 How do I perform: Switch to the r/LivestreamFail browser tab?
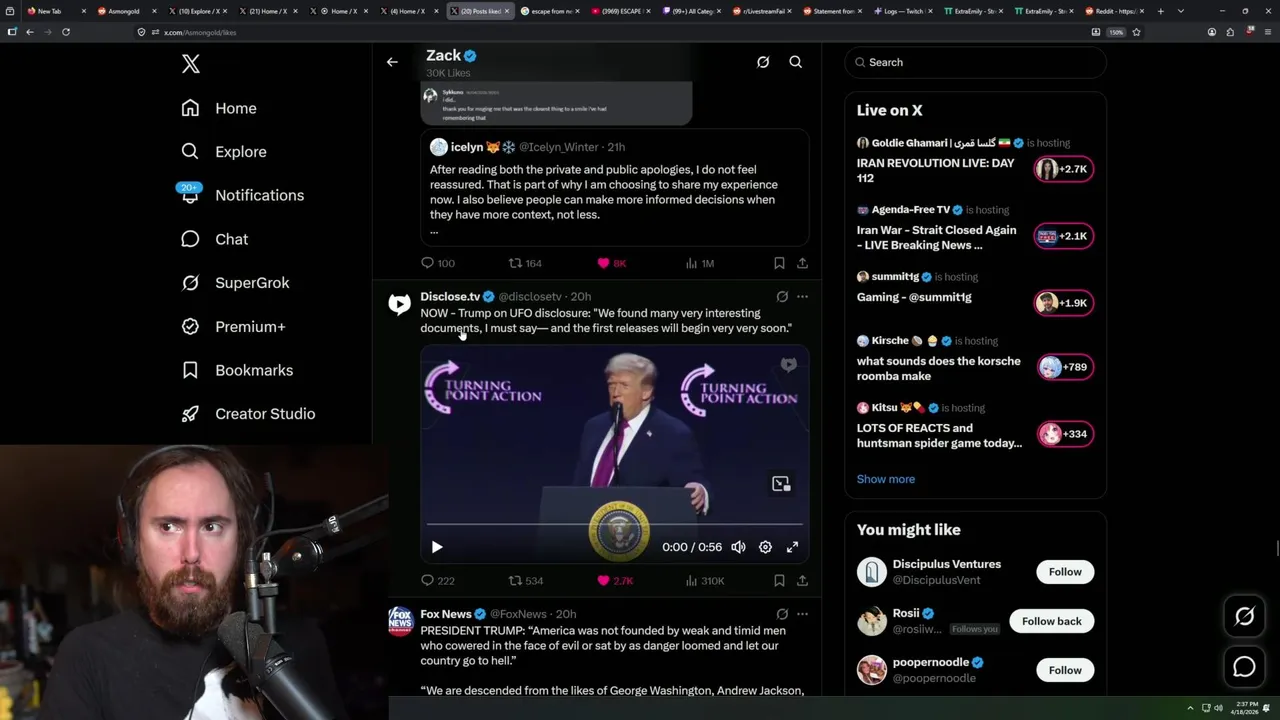point(764,11)
